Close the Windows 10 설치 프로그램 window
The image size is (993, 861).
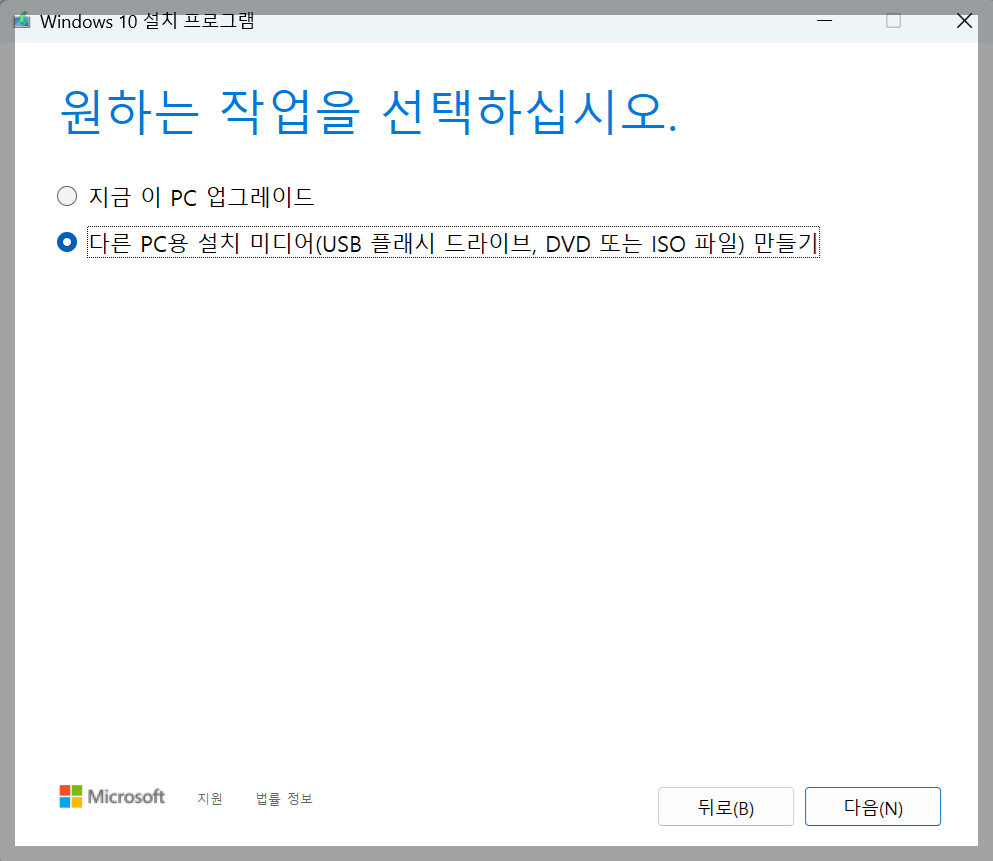coord(964,21)
